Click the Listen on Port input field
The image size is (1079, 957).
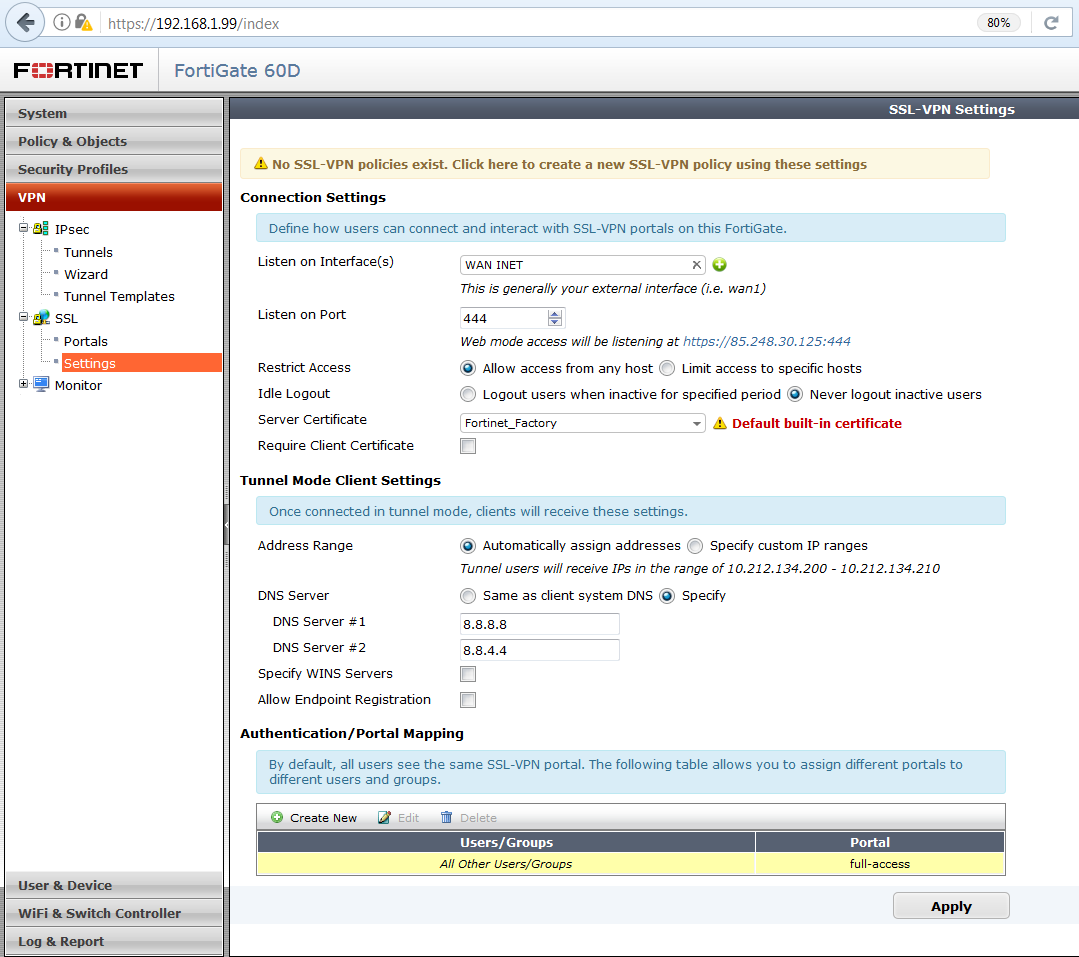pos(504,318)
